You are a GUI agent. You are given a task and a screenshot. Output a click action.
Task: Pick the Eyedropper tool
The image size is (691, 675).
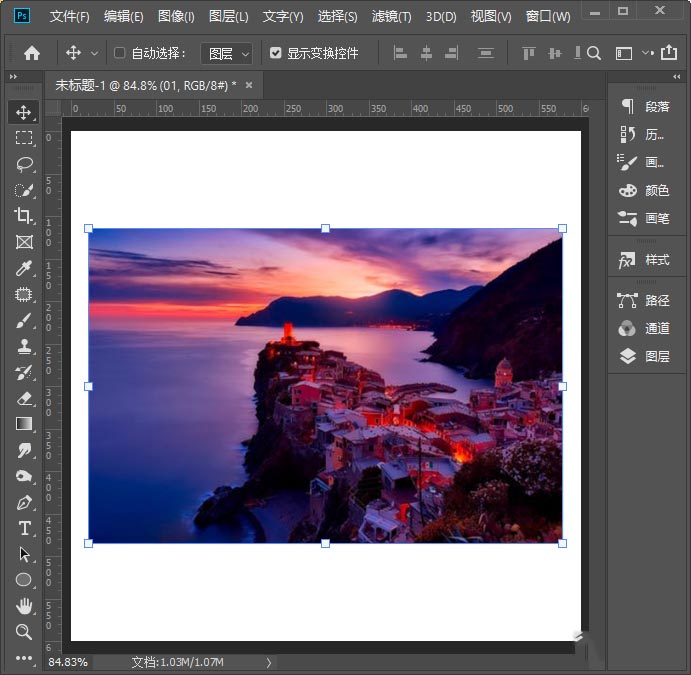pos(24,268)
